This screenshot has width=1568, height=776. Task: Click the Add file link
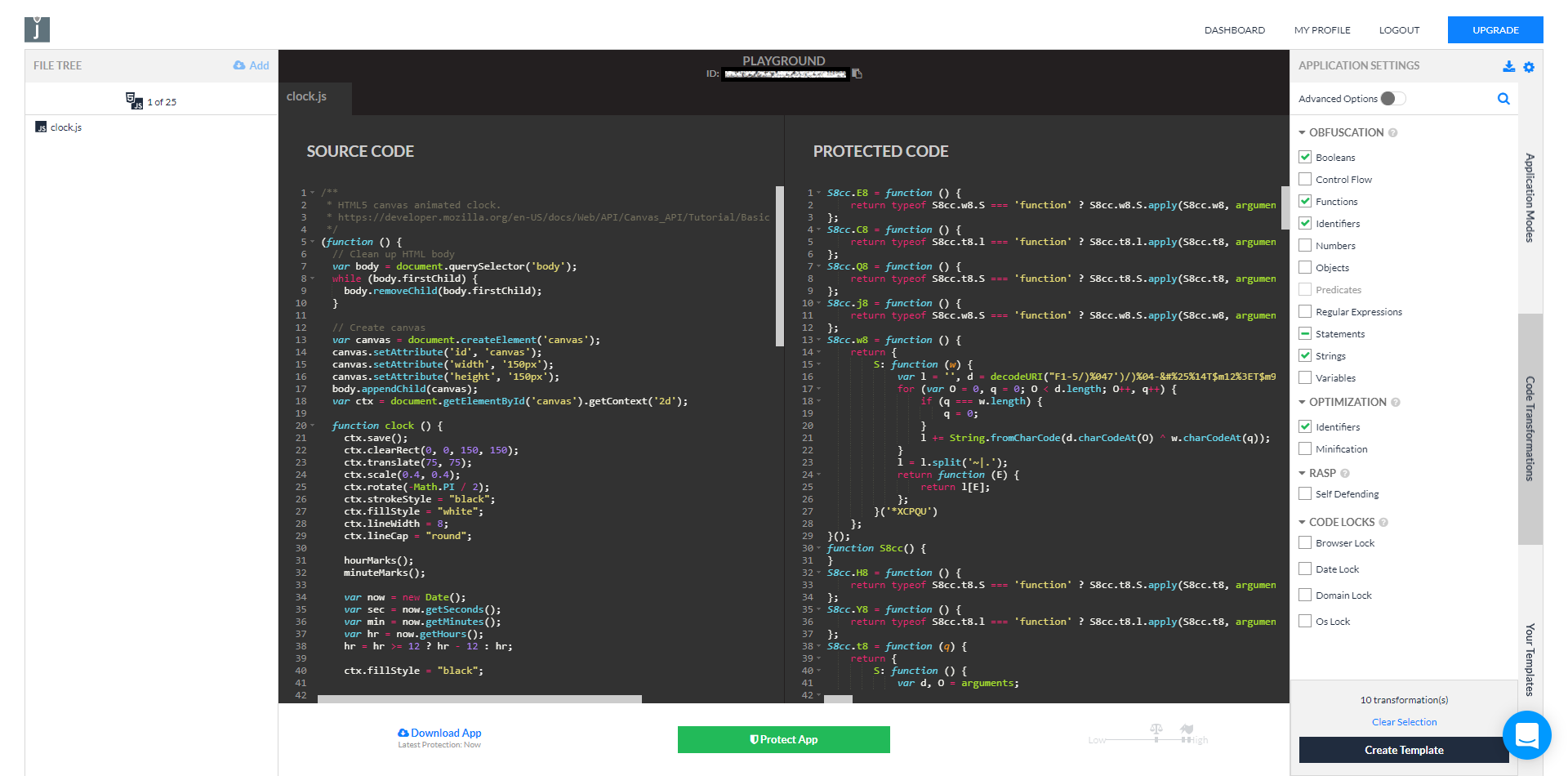click(x=251, y=65)
